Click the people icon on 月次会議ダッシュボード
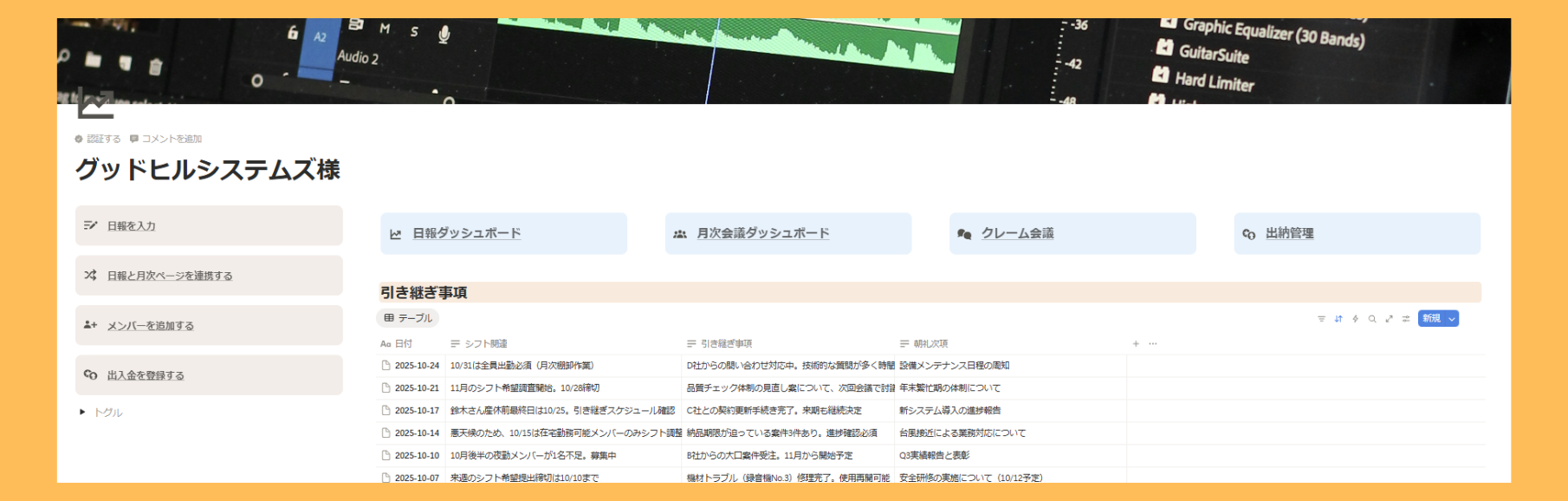The image size is (1568, 501). (680, 234)
